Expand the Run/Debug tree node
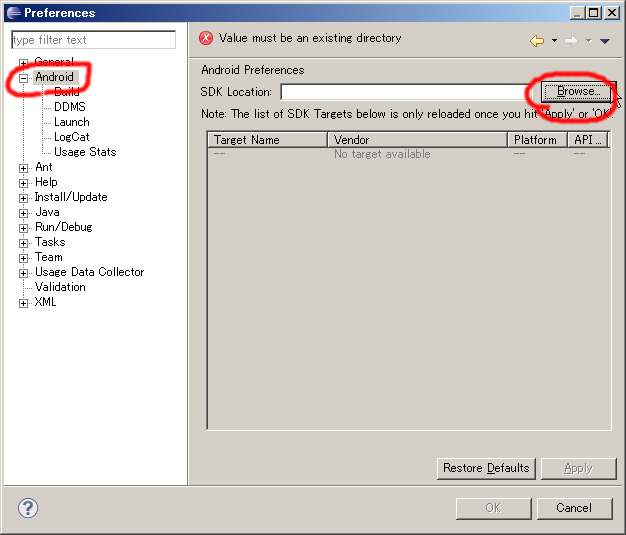The height and width of the screenshot is (535, 626). (23, 228)
